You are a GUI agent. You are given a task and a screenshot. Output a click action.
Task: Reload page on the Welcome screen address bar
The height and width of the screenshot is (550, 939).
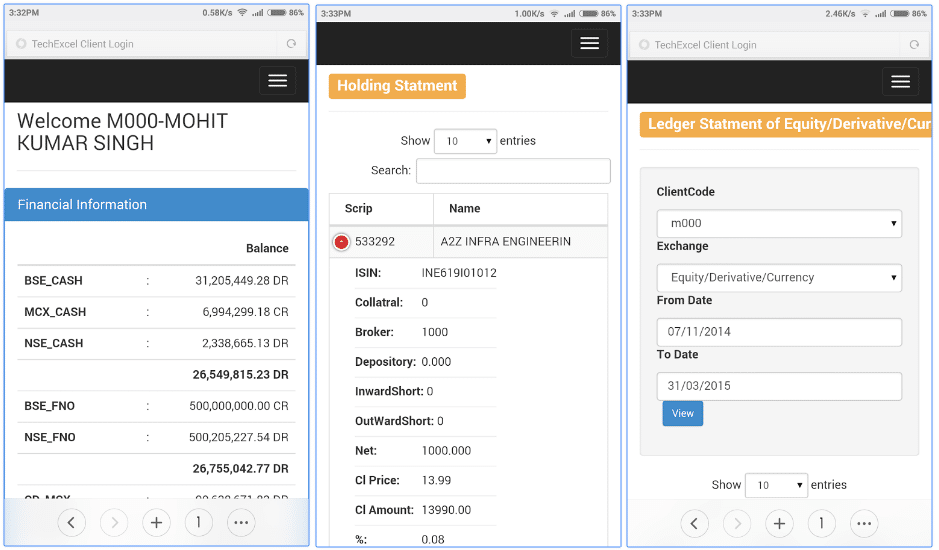click(x=291, y=44)
